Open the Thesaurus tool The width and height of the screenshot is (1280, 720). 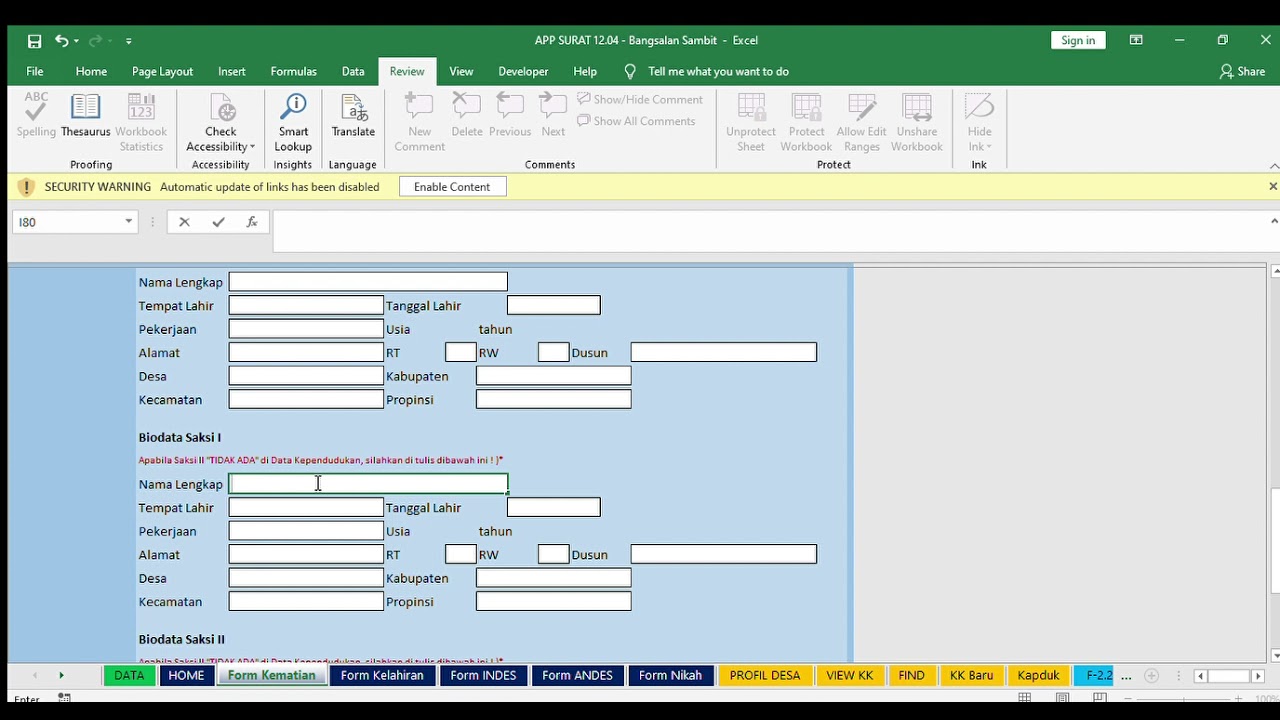86,116
